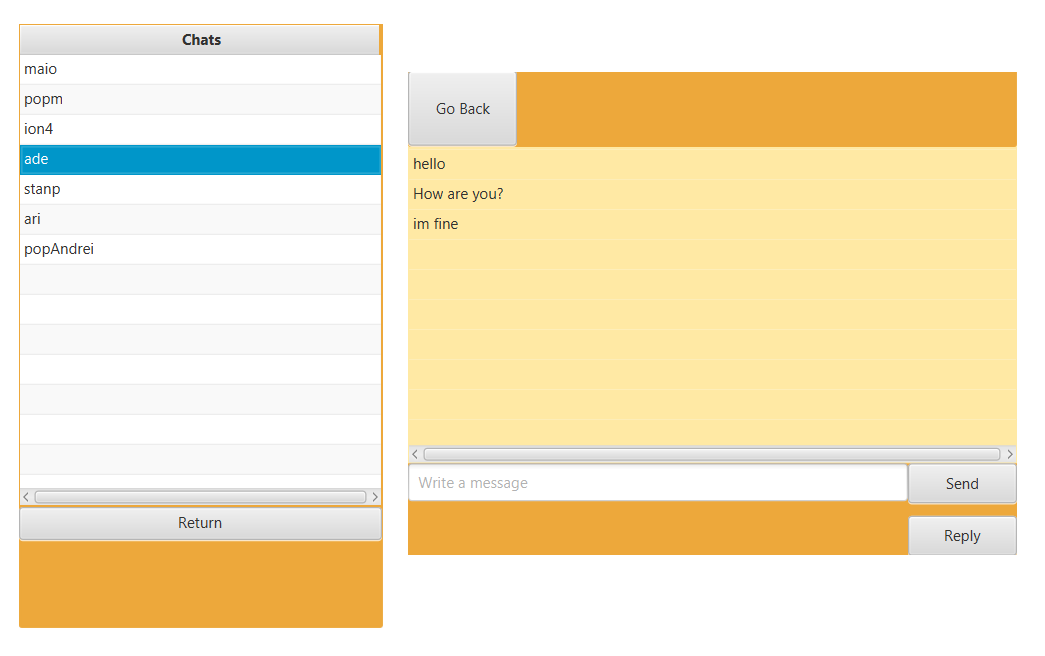
Task: Open the chat with popm
Action: (x=201, y=99)
